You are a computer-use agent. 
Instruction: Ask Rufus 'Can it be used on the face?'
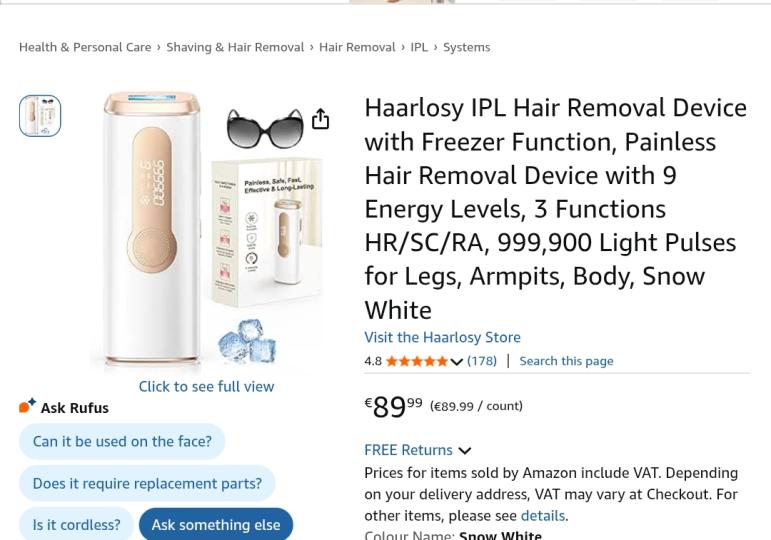pos(122,441)
